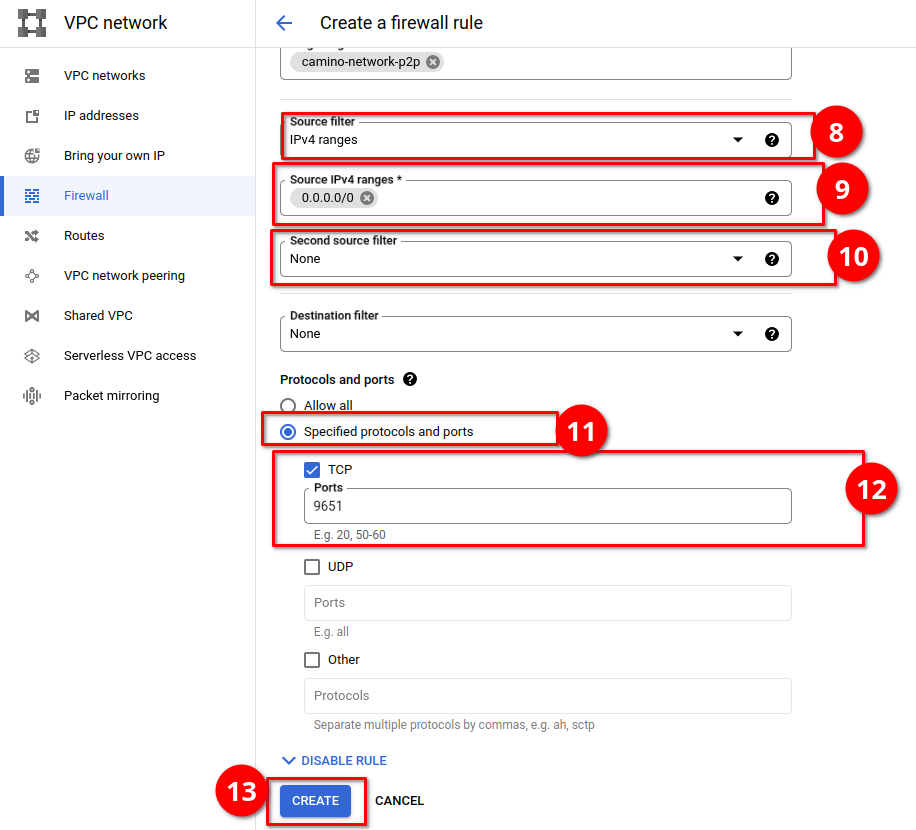Image resolution: width=916 pixels, height=830 pixels.
Task: Go to Routes in the sidebar
Action: [x=84, y=236]
